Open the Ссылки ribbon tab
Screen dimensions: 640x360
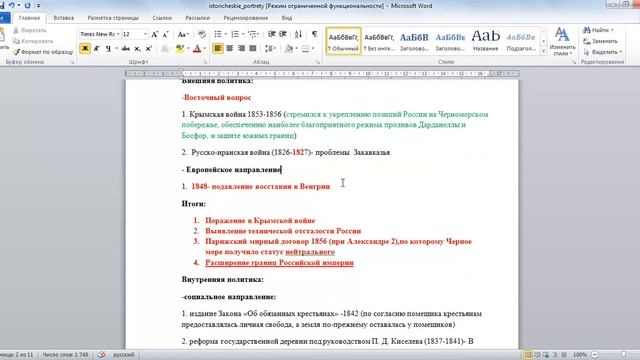tap(162, 18)
